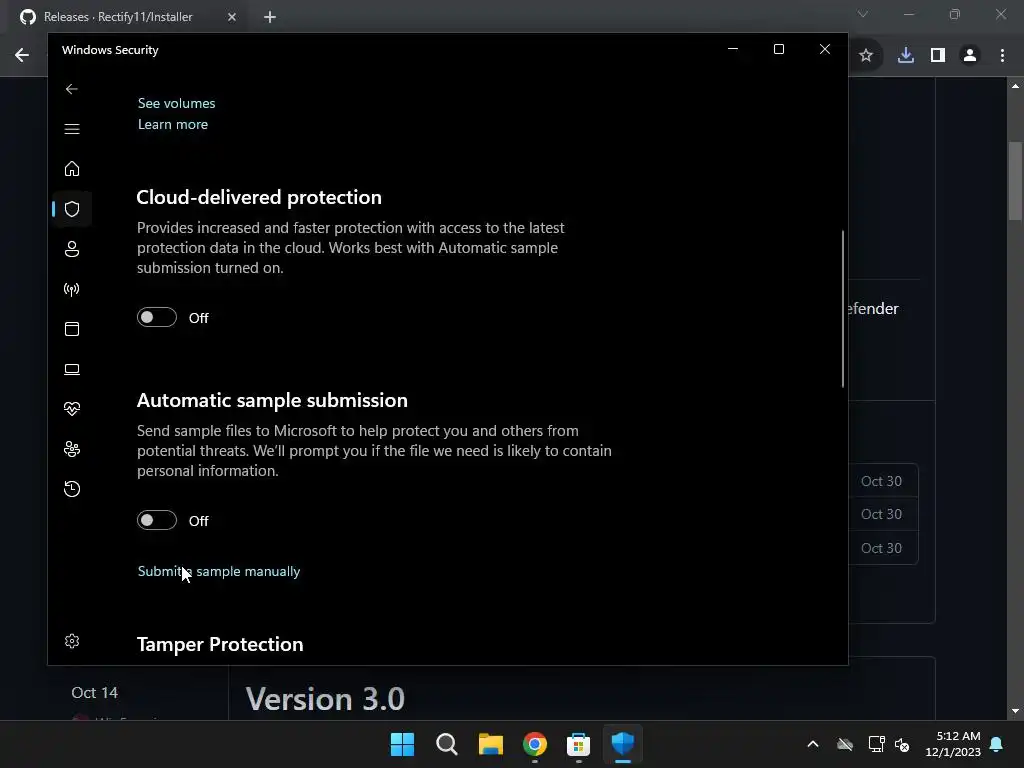
Task: Open the Home section in the sidebar
Action: [x=72, y=169]
